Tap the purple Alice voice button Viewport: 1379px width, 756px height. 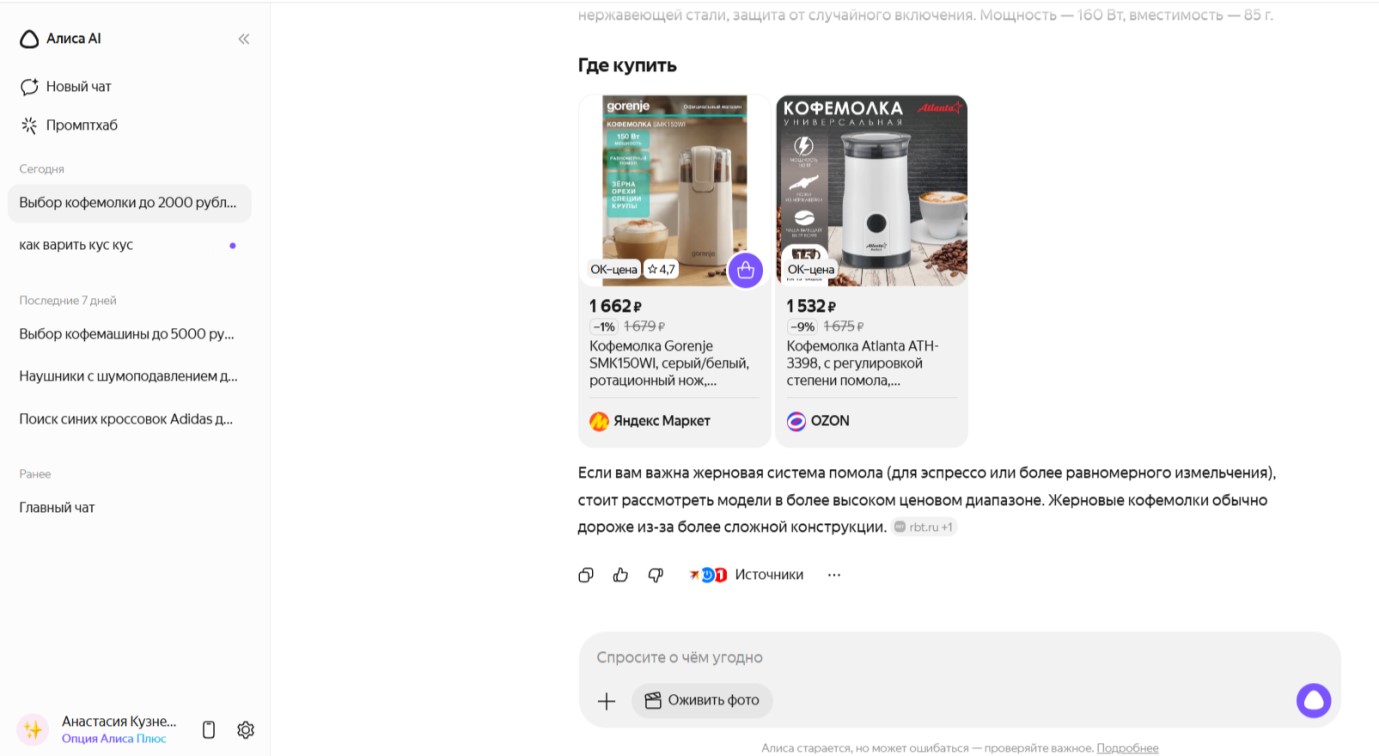click(x=1313, y=701)
